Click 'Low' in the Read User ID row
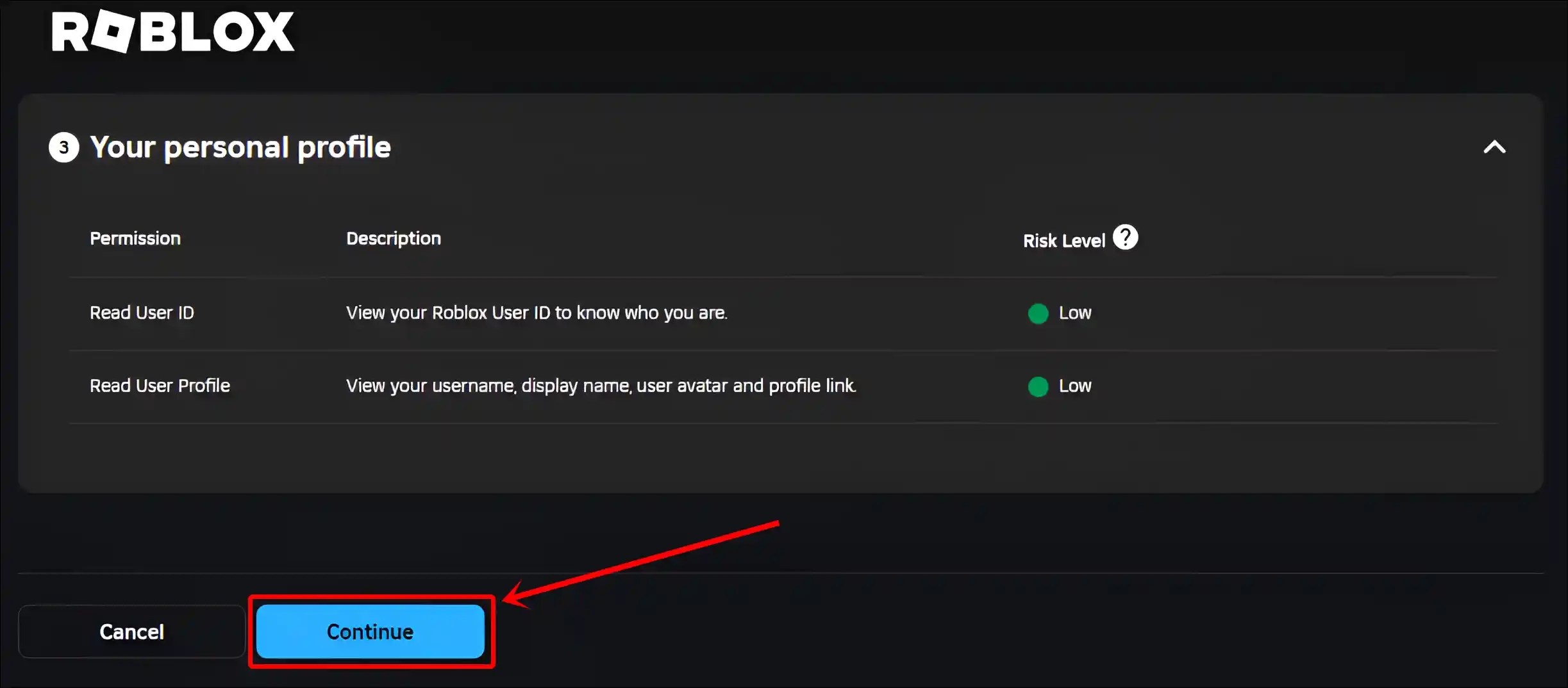The height and width of the screenshot is (688, 1568). click(x=1075, y=313)
